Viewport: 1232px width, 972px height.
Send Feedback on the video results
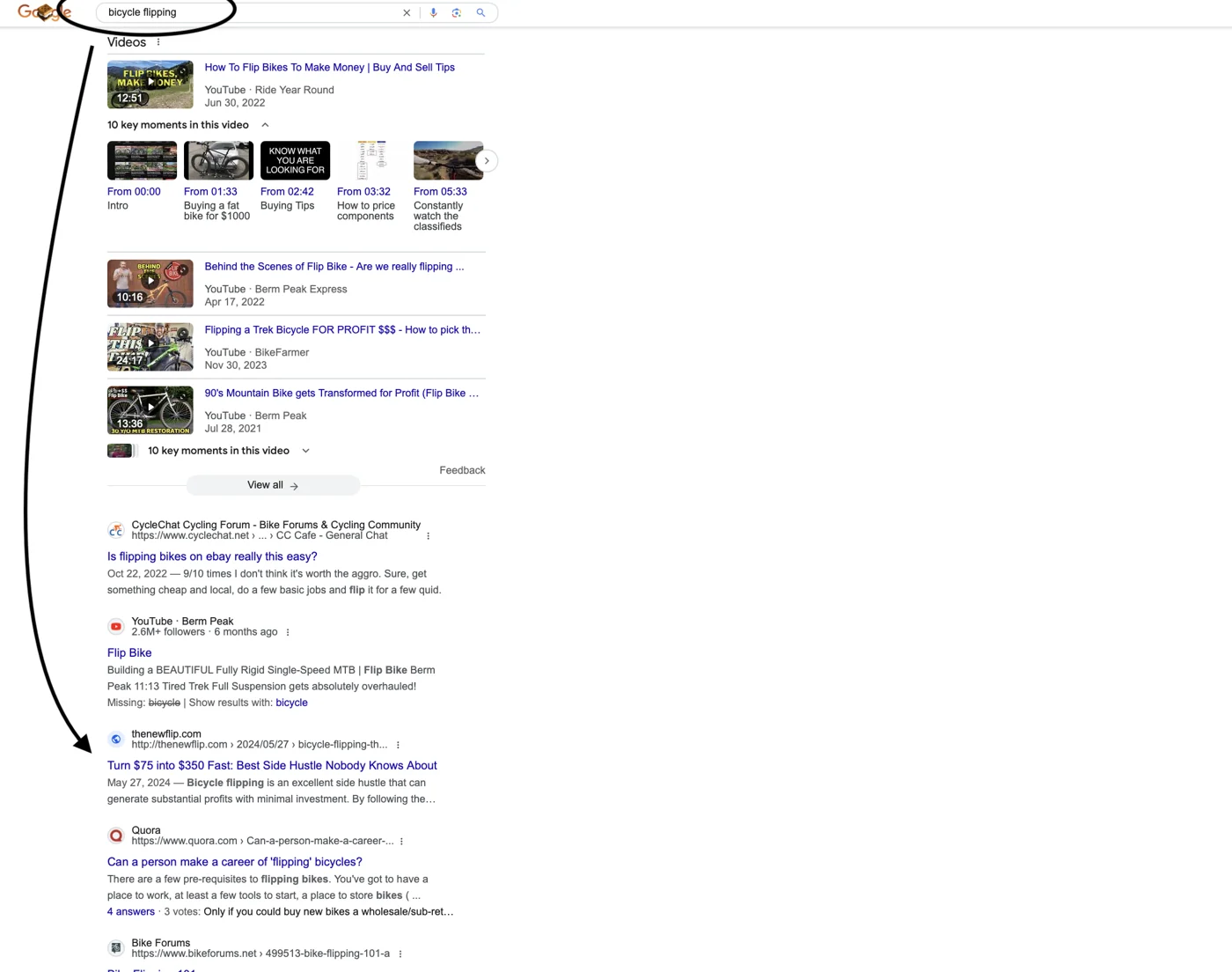(462, 470)
